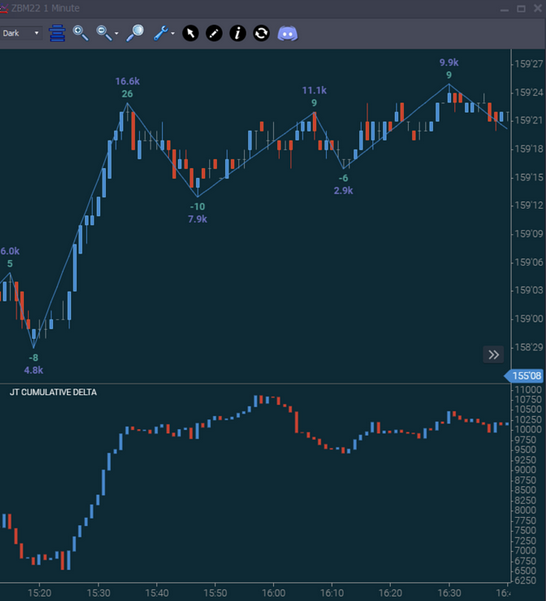Click the 16.6k swing volume label

click(128, 81)
